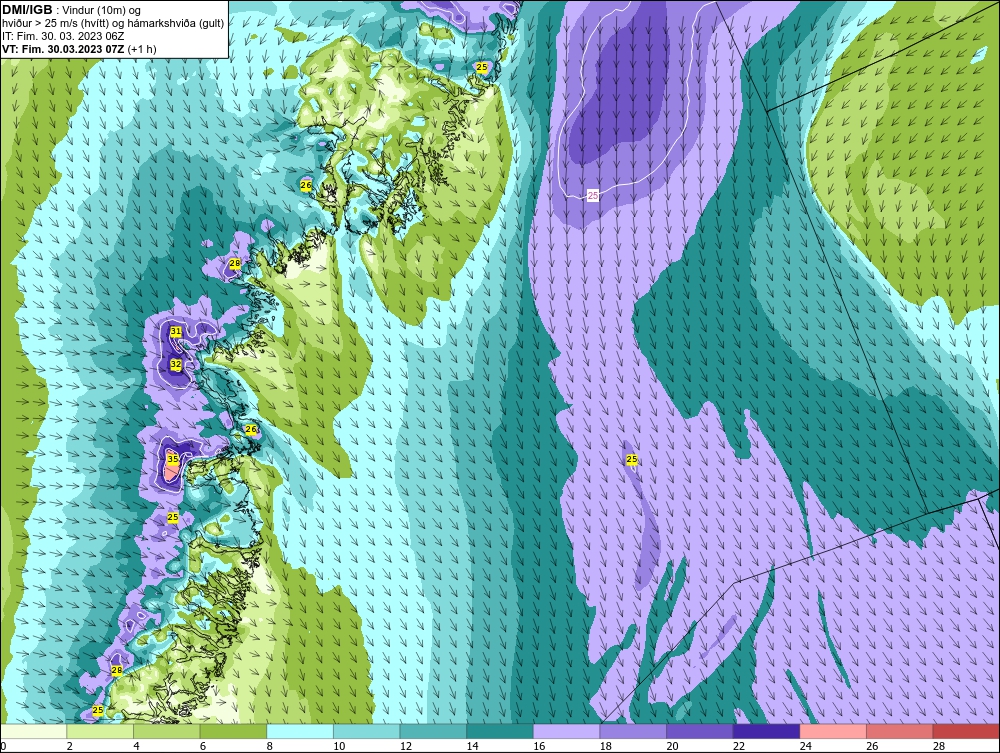Click the legend scale number 14

pos(473,746)
